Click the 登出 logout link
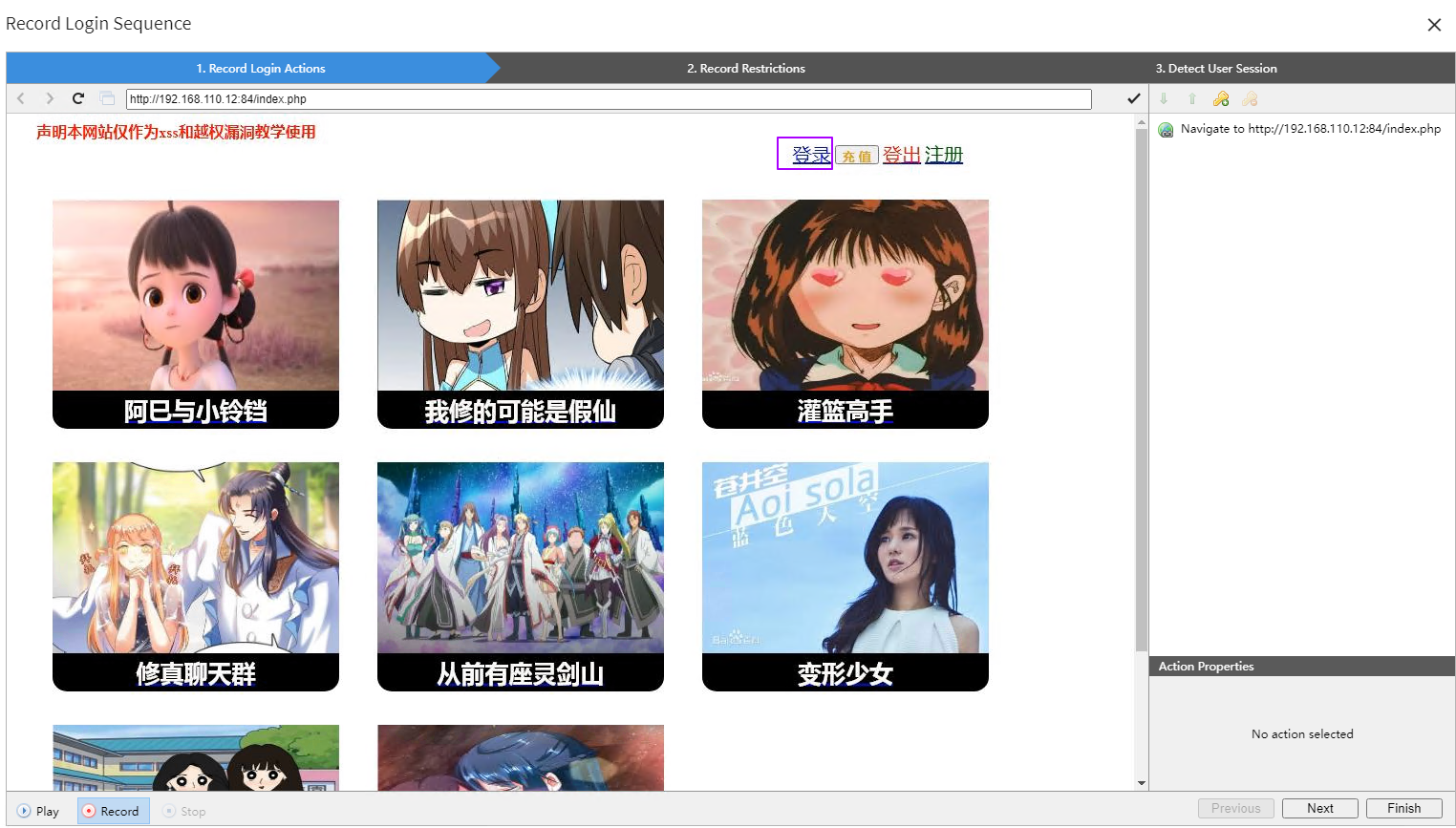 pos(902,155)
